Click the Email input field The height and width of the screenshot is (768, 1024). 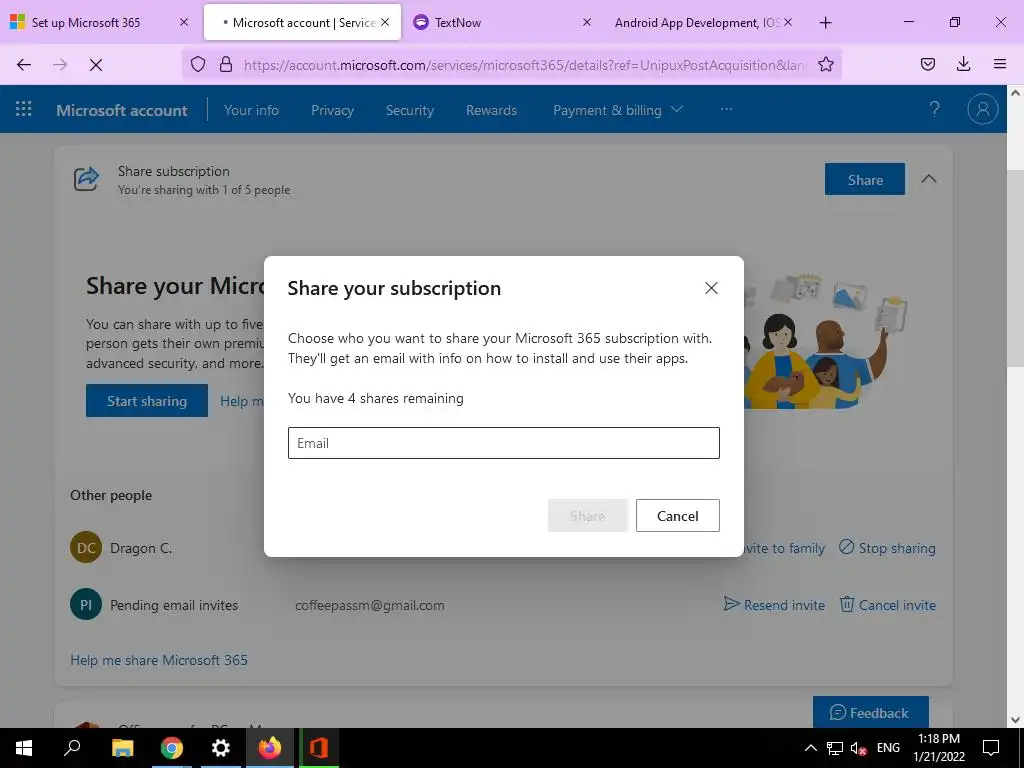click(x=504, y=443)
